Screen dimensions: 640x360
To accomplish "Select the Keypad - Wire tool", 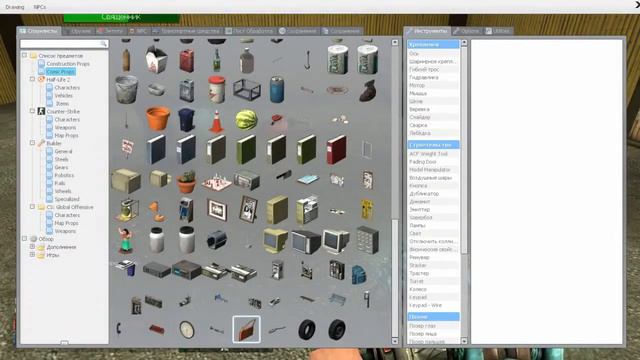I will coord(433,305).
